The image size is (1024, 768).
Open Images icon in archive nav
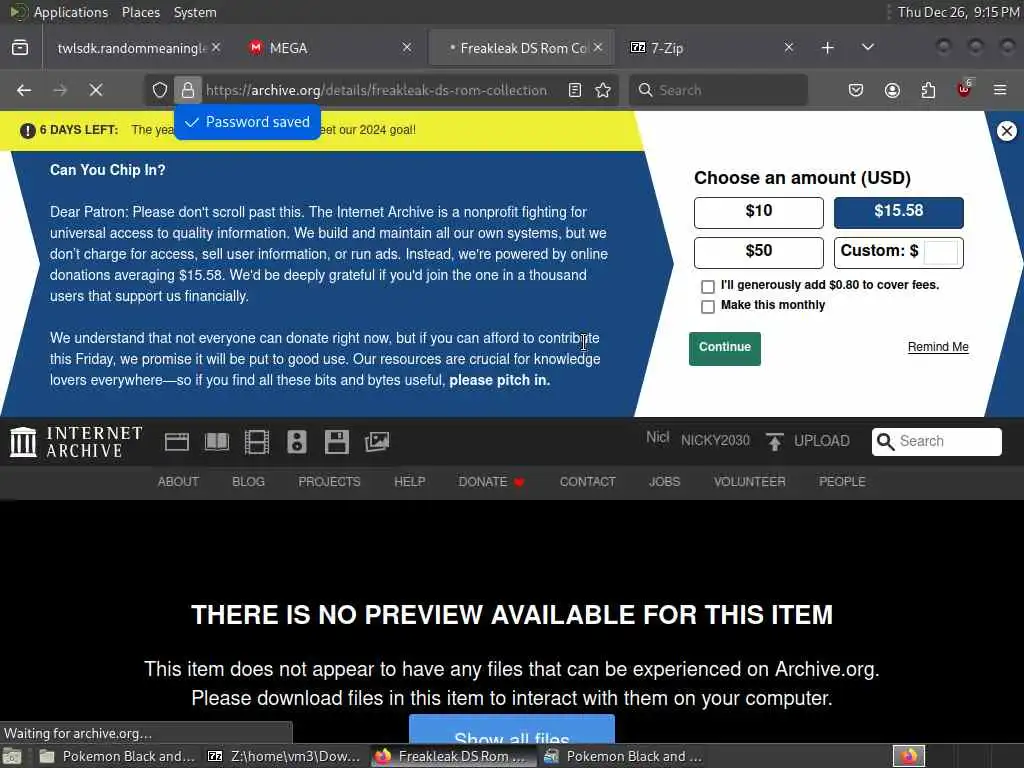click(377, 442)
